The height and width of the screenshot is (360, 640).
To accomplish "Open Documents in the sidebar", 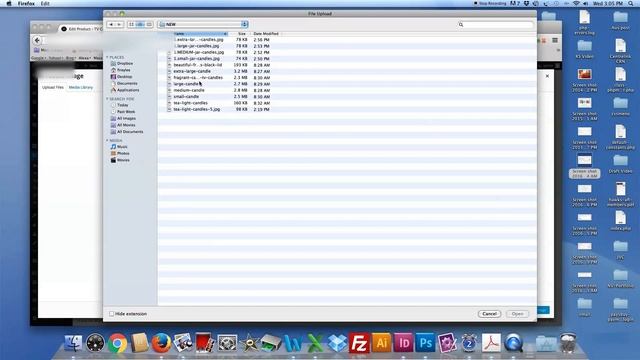I will pyautogui.click(x=124, y=83).
